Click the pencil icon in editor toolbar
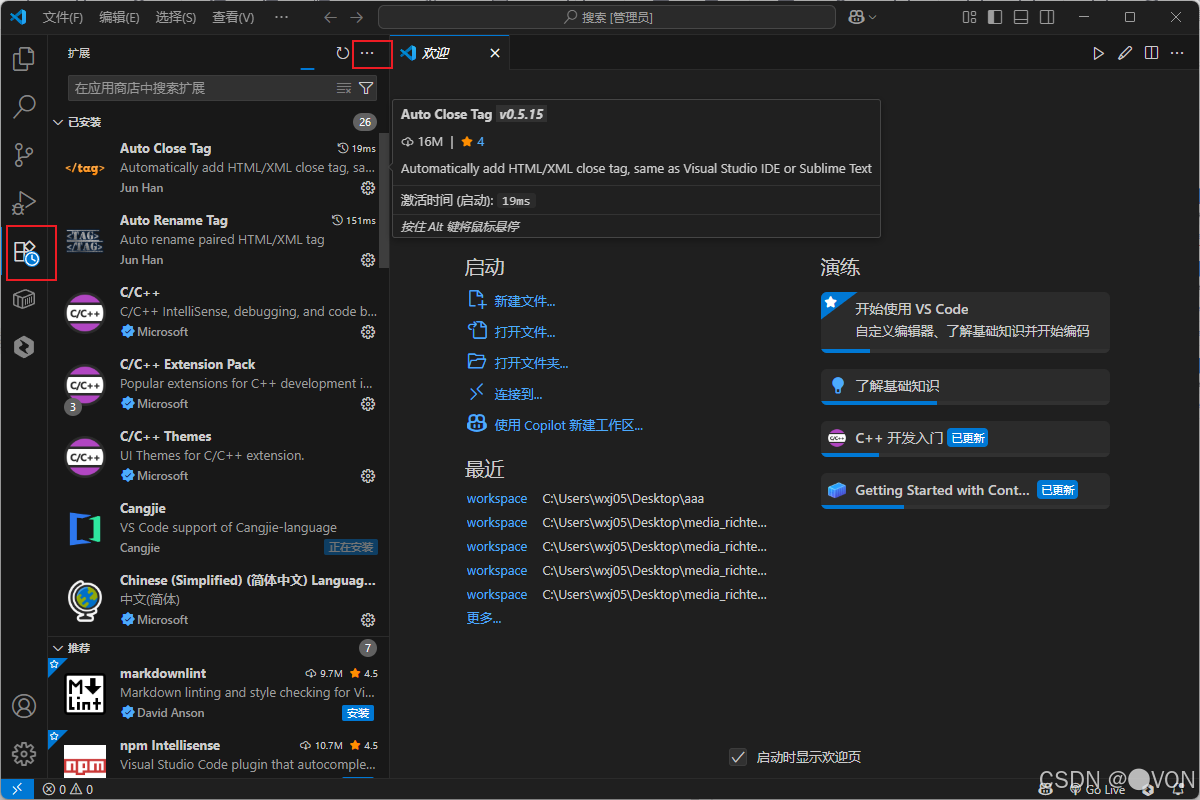Screen dimensions: 1200x800 1125,53
